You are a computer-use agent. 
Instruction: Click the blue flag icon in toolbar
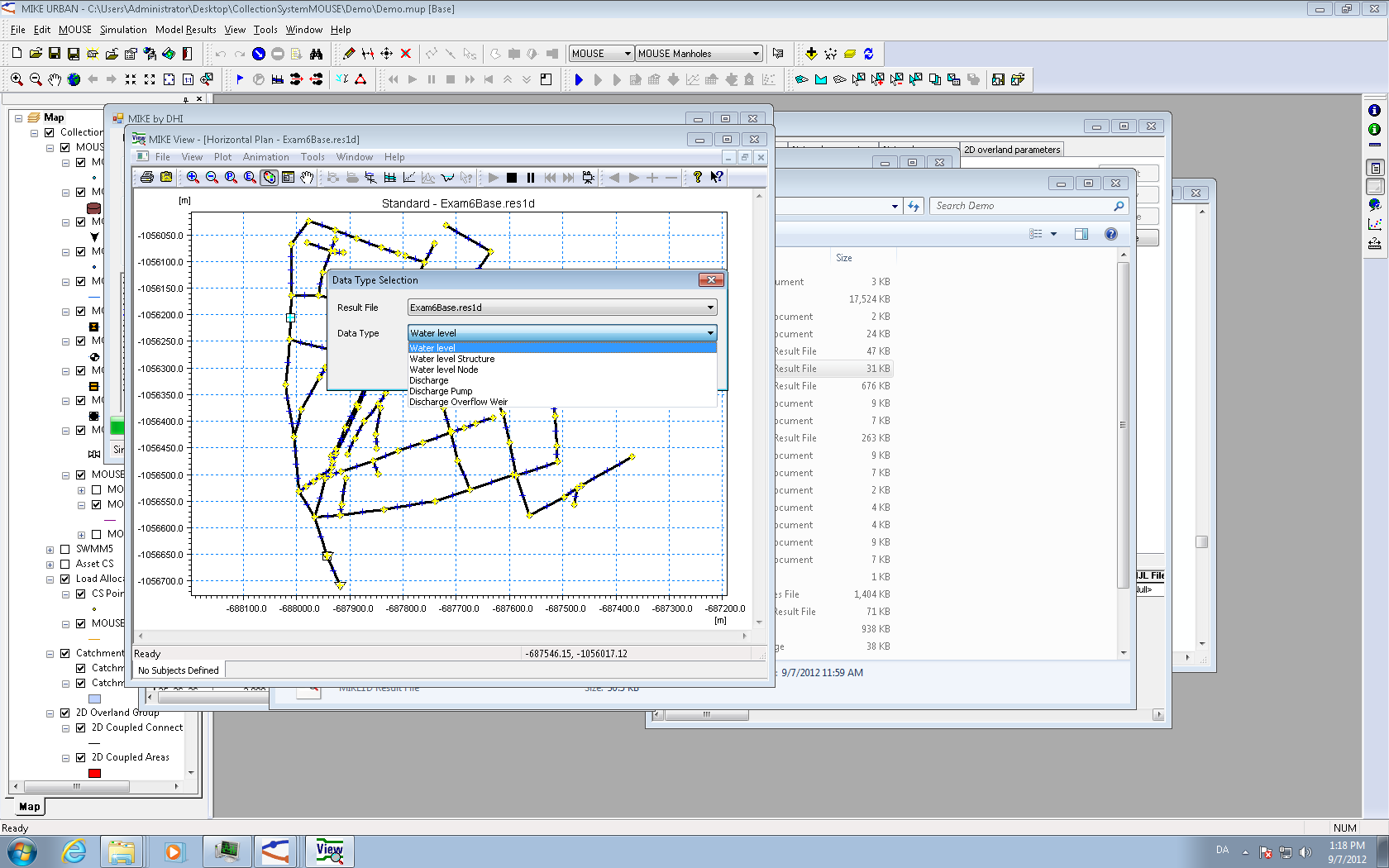point(240,79)
